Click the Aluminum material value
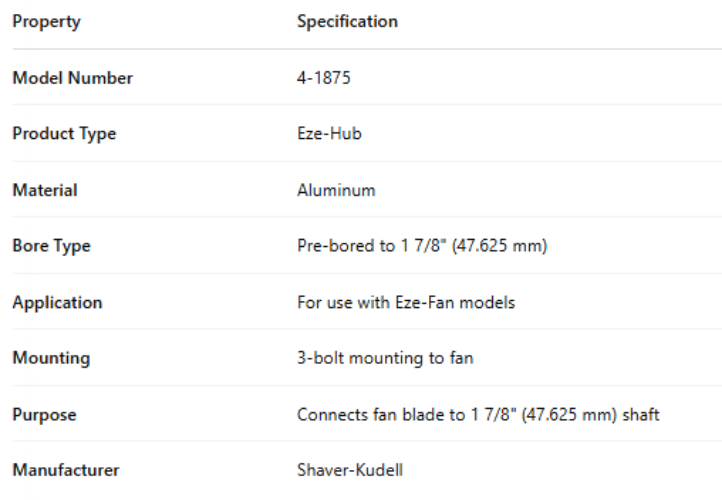The width and height of the screenshot is (722, 500). pyautogui.click(x=336, y=190)
